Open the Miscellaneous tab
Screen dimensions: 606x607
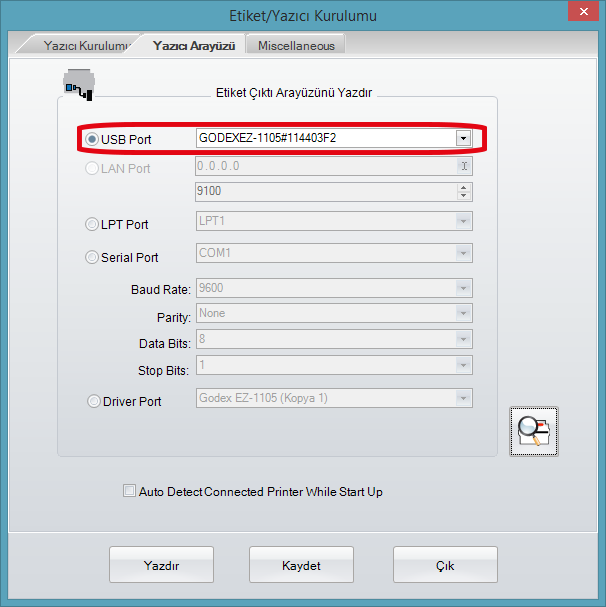[x=296, y=46]
